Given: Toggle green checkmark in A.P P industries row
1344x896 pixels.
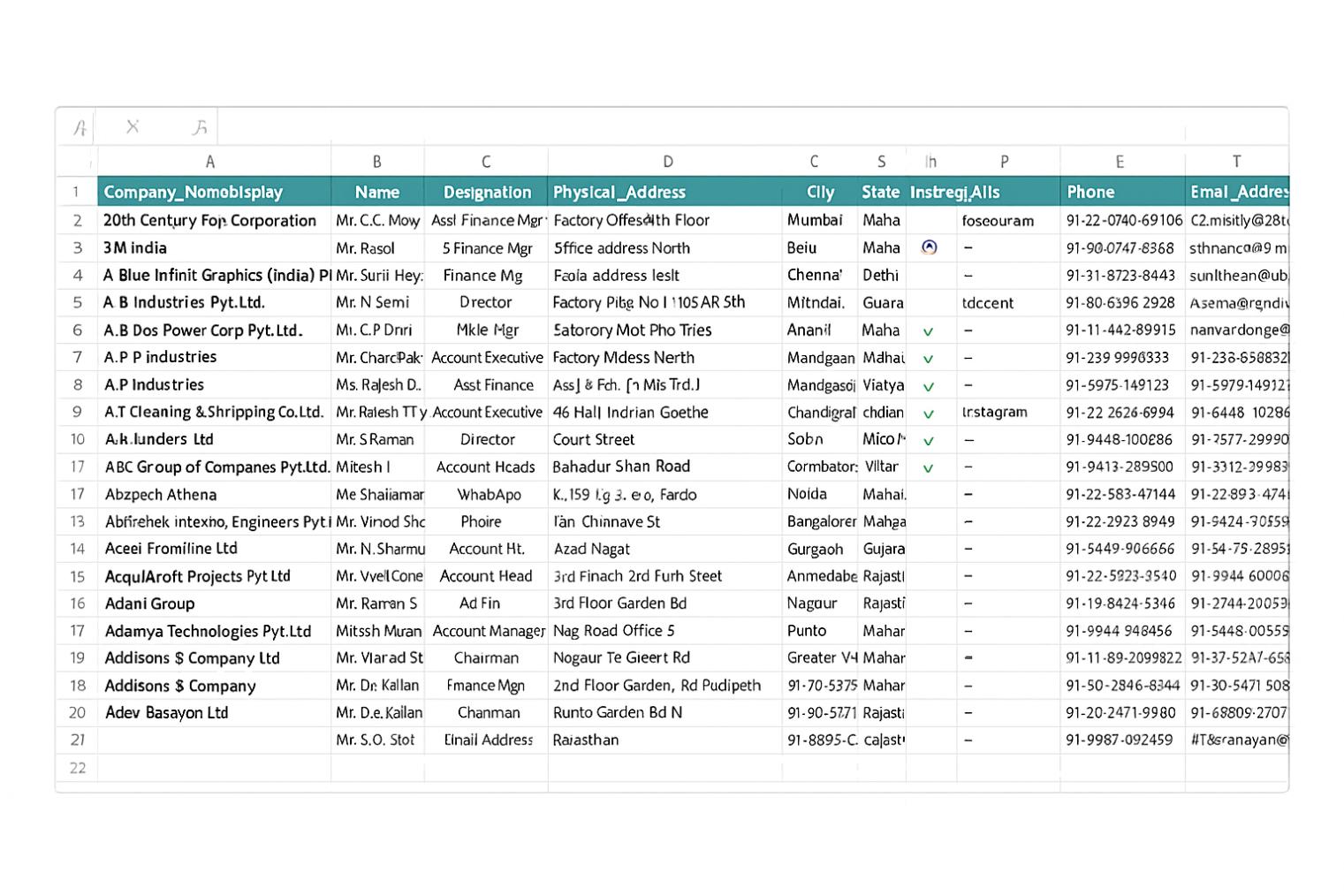Looking at the screenshot, I should point(929,359).
